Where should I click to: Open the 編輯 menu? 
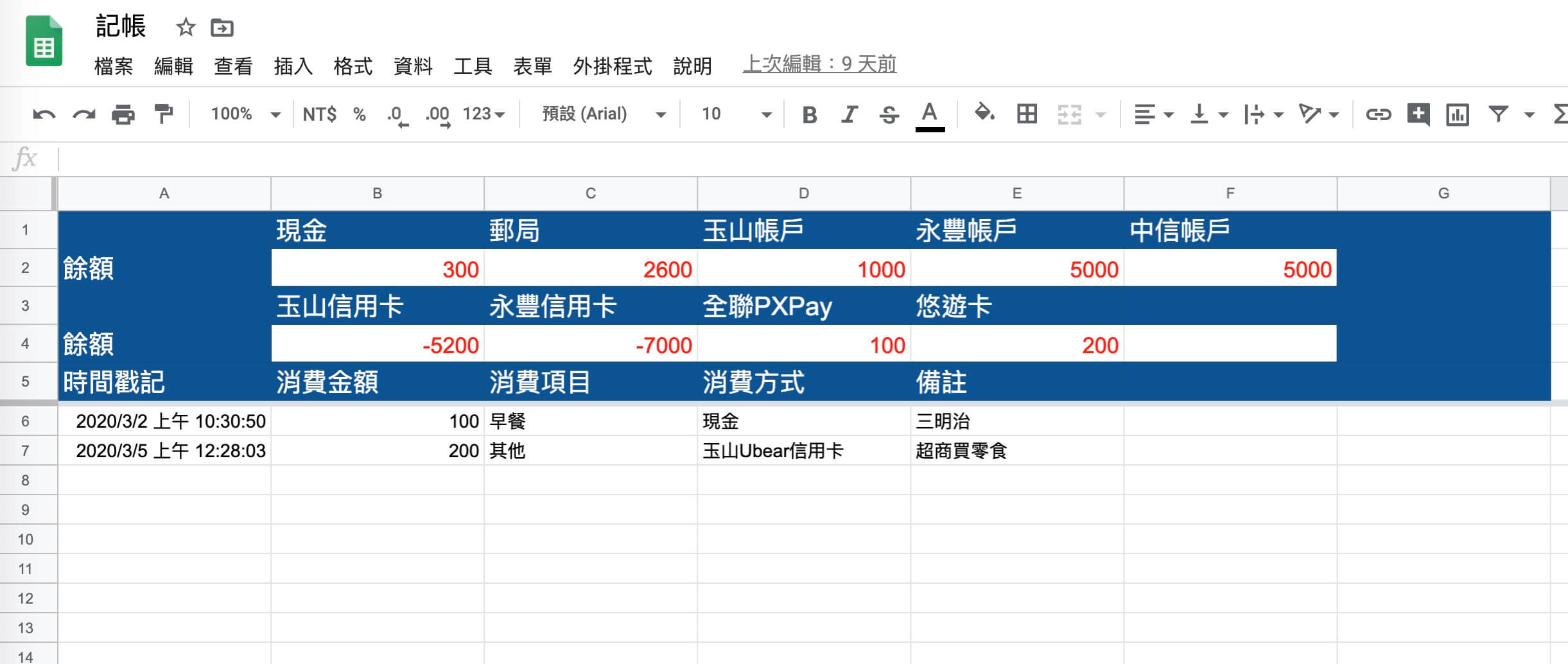click(173, 66)
